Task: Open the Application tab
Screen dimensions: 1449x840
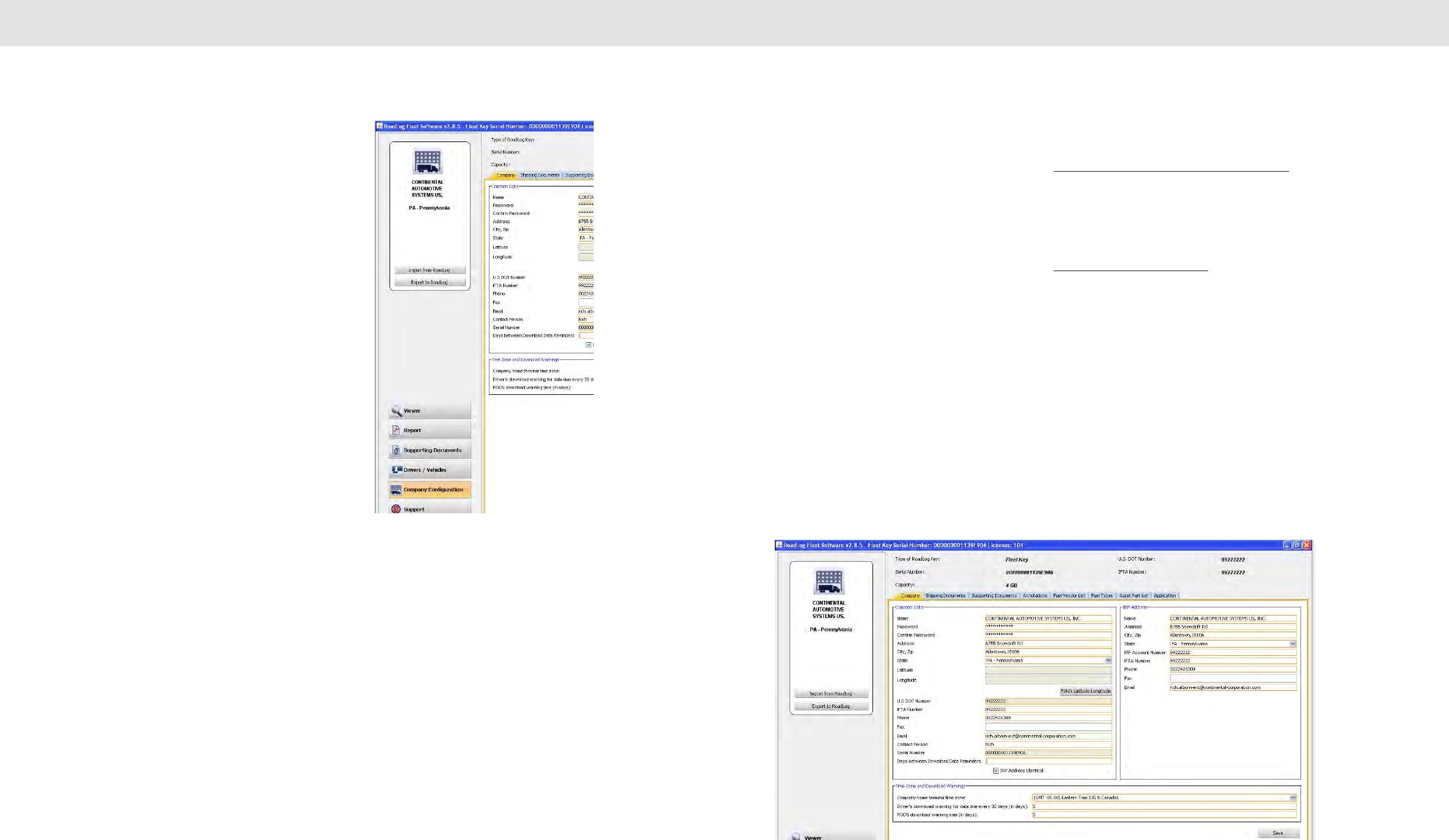Action: coord(1164,596)
